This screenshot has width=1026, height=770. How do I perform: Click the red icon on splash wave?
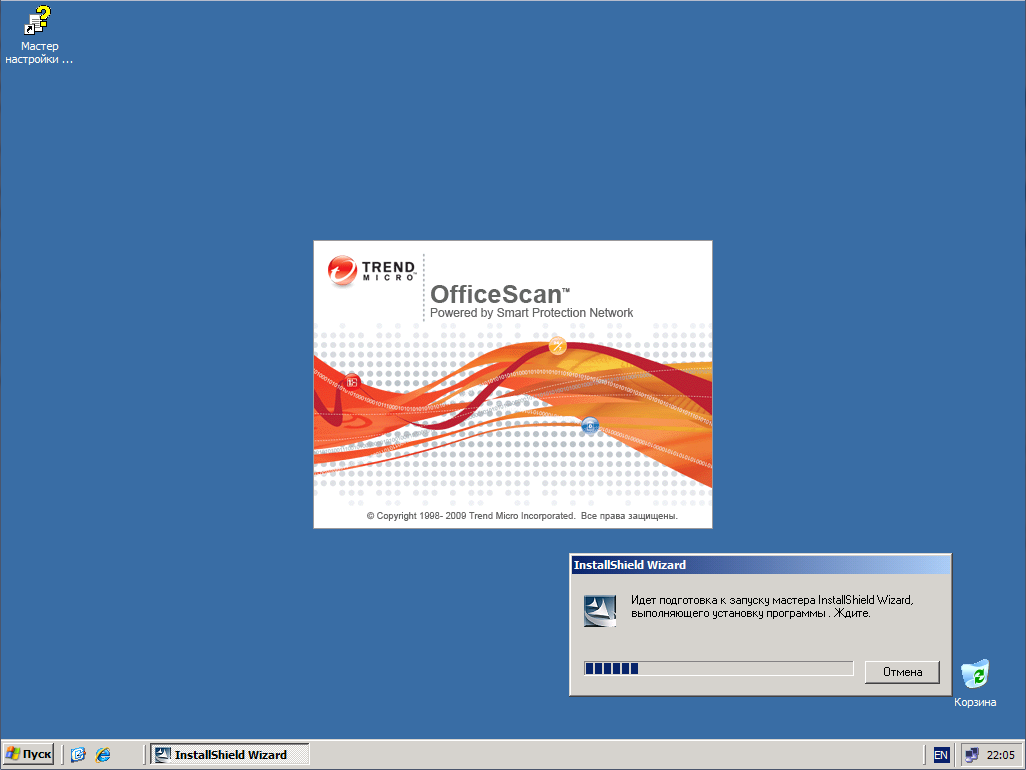tap(352, 381)
